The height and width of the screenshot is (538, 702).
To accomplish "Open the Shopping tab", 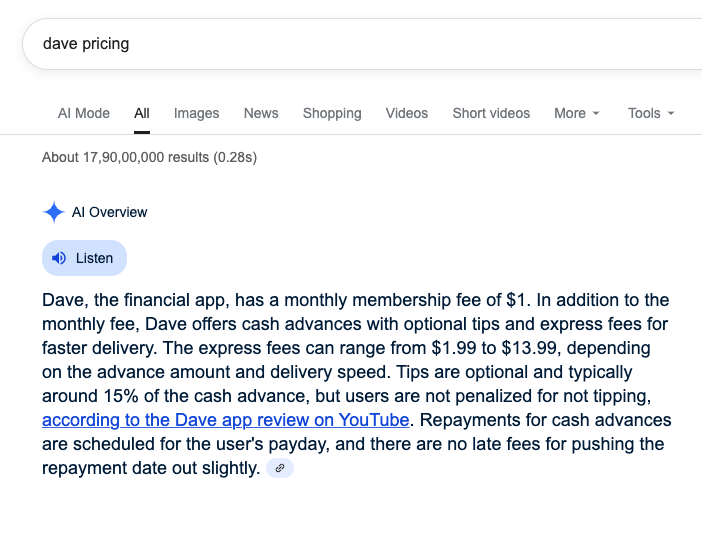I will pyautogui.click(x=332, y=113).
